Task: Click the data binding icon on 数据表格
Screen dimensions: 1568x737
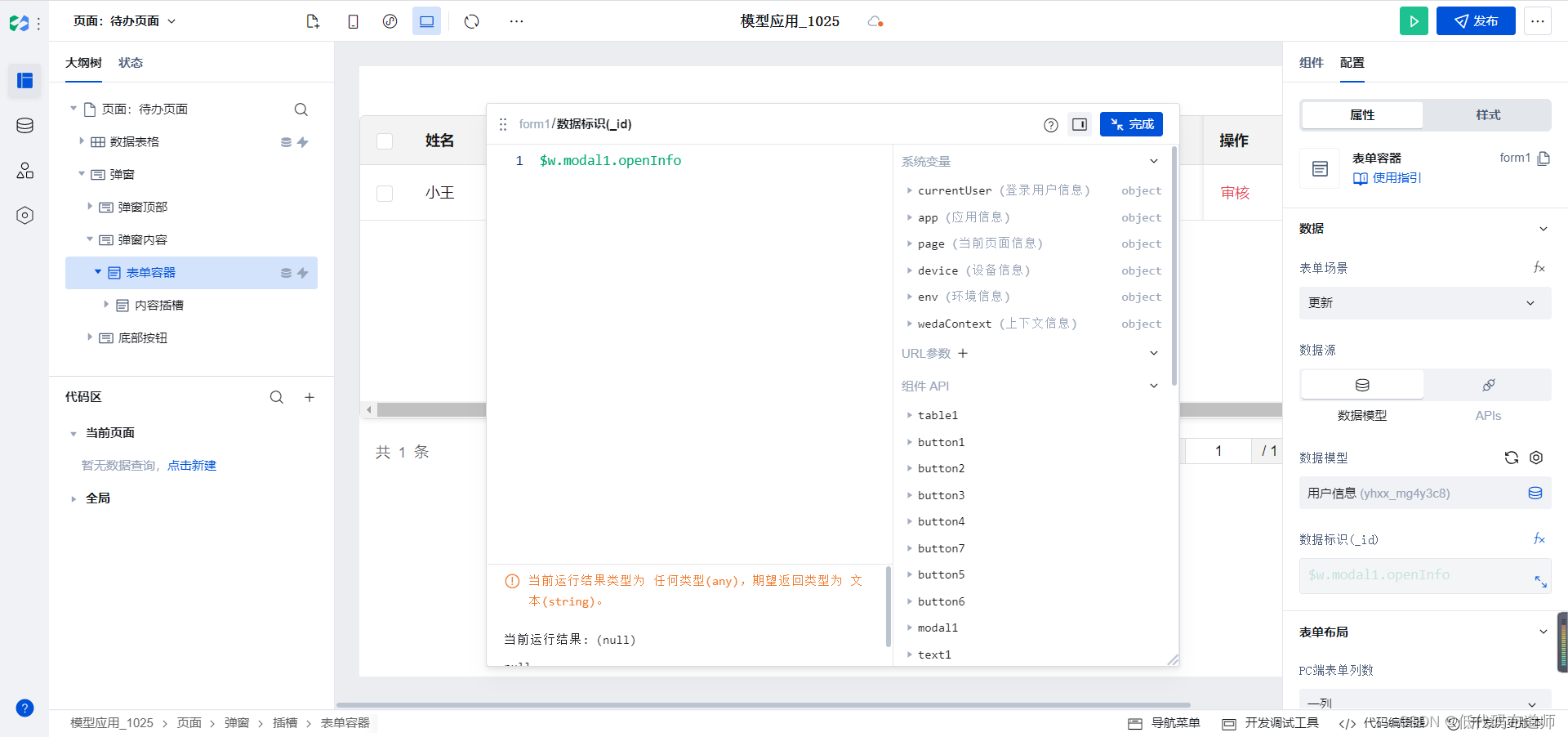Action: pyautogui.click(x=286, y=142)
